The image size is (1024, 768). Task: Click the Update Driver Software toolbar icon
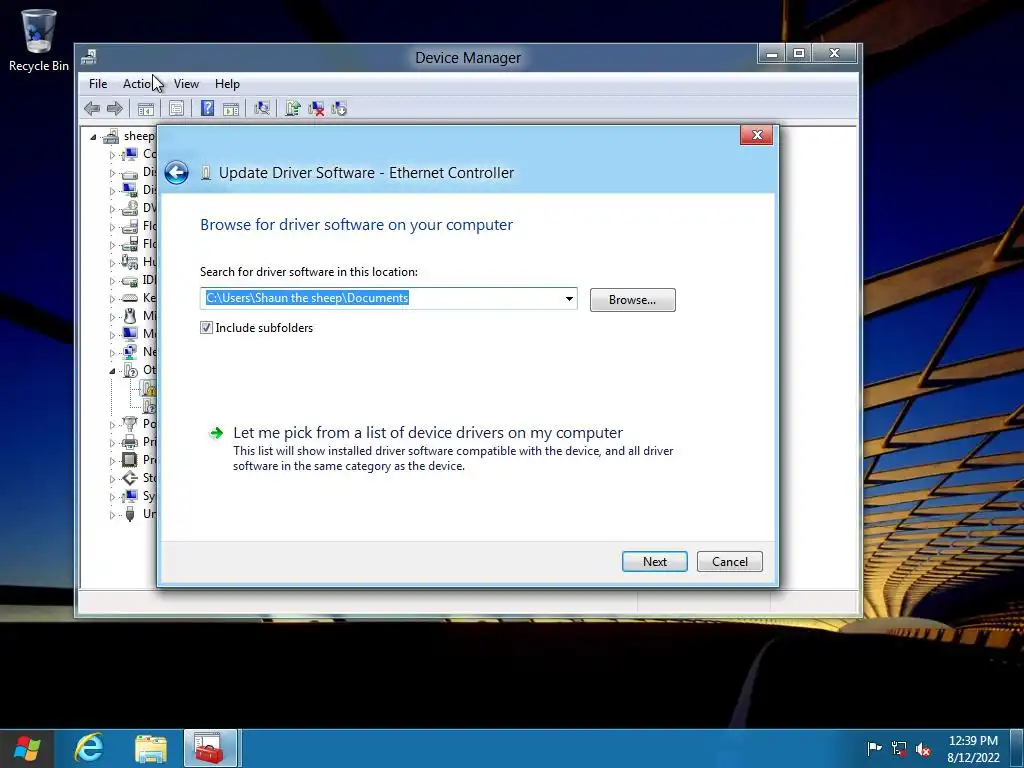[x=293, y=108]
